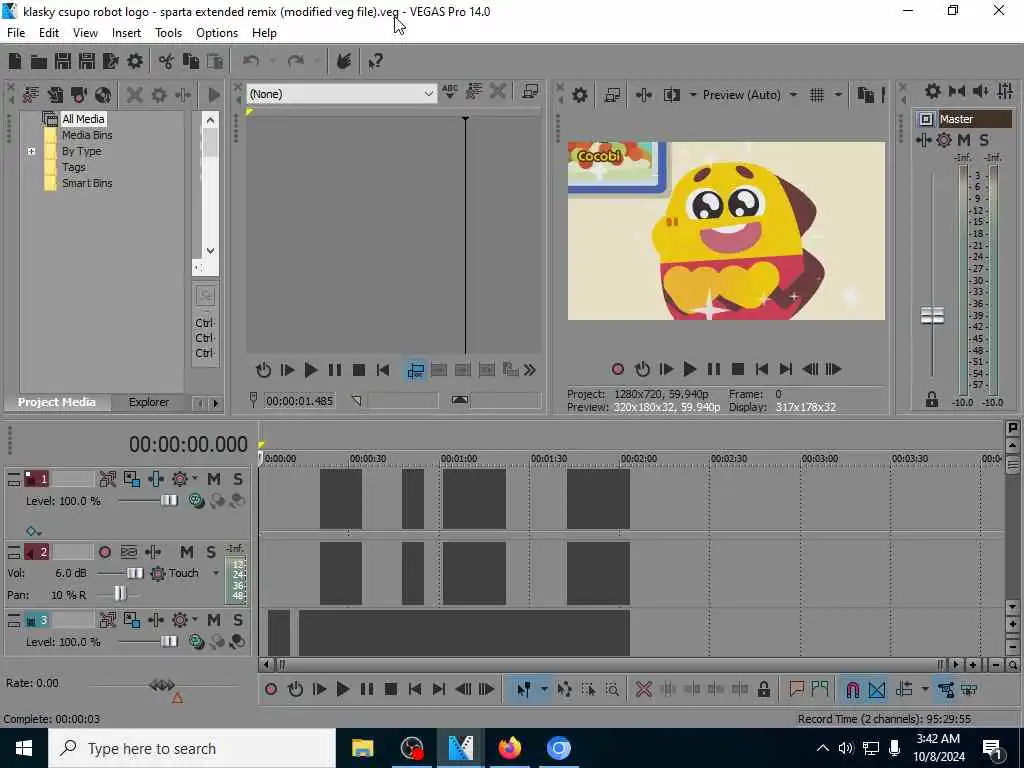The width and height of the screenshot is (1024, 768).
Task: Toggle the Lock envelopes padlock icon
Action: [763, 689]
